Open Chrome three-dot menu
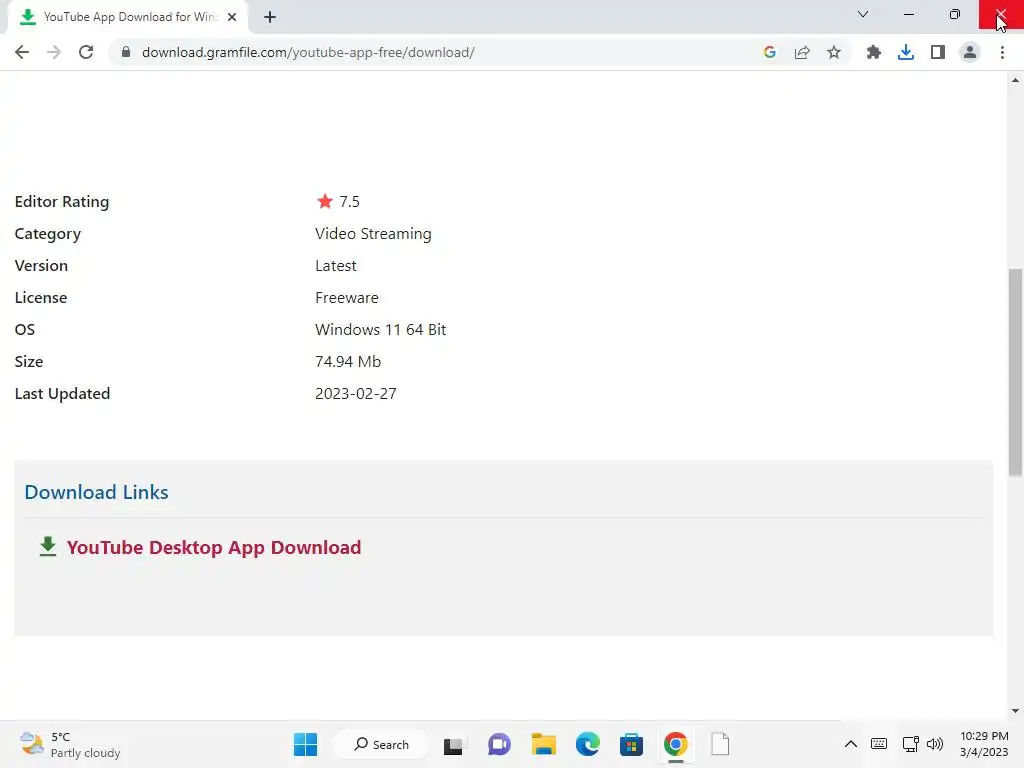Screen dimensions: 1024x768 (x=1002, y=52)
